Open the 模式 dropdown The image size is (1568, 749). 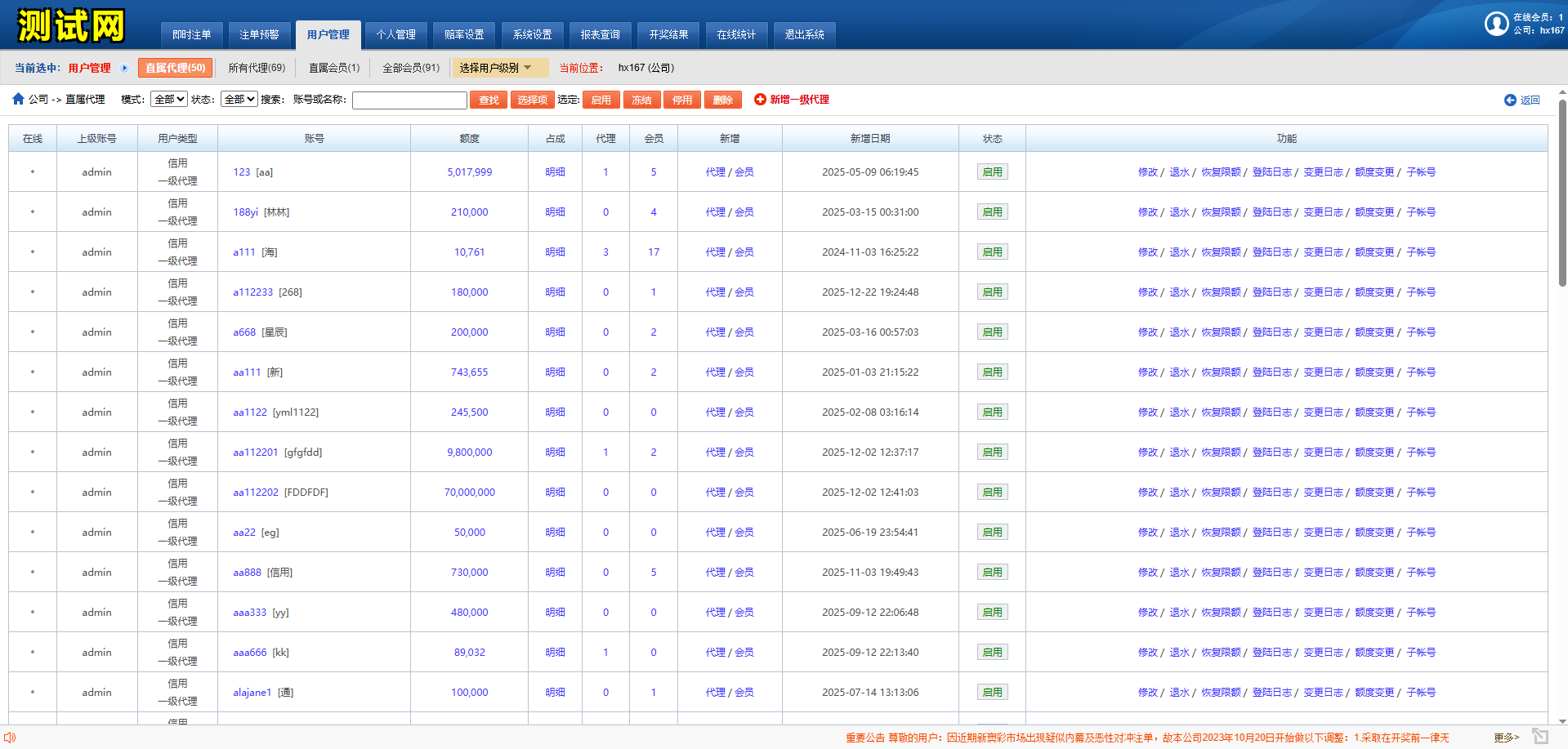[x=169, y=99]
